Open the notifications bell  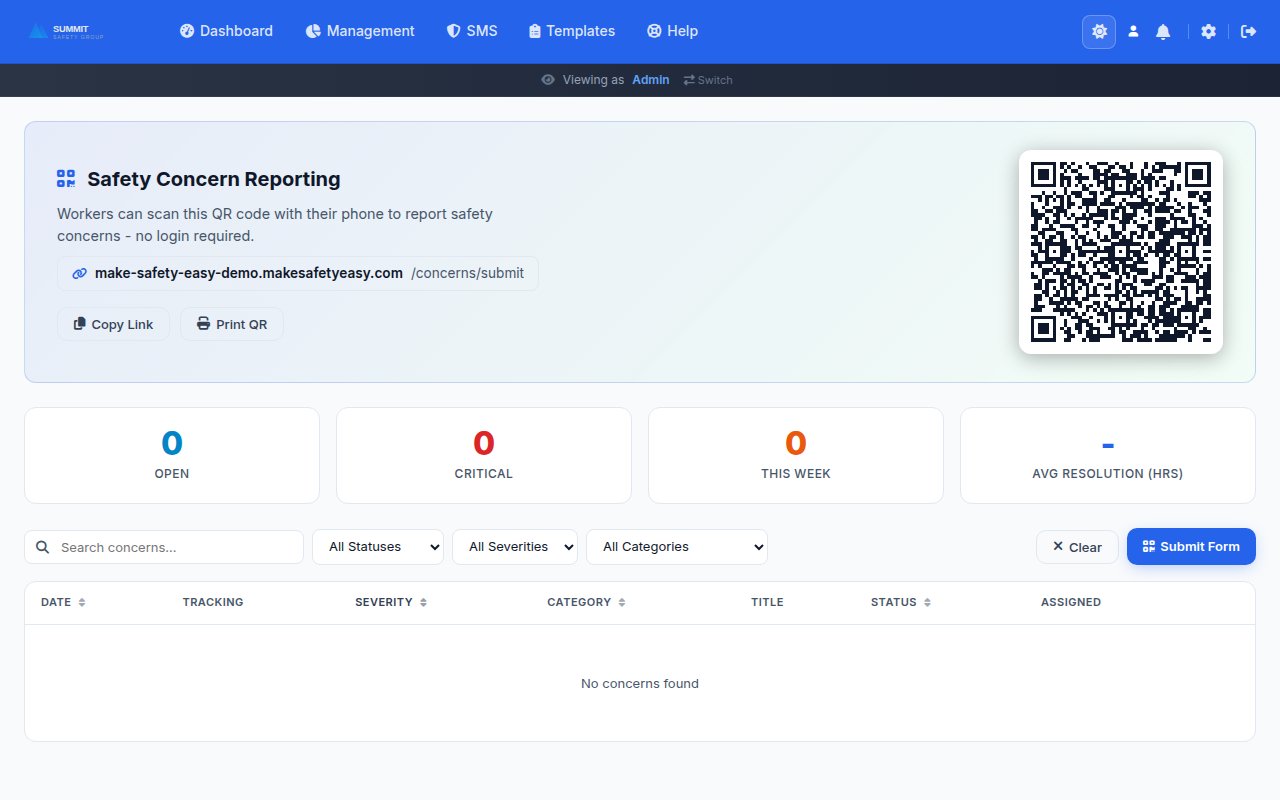pos(1163,32)
